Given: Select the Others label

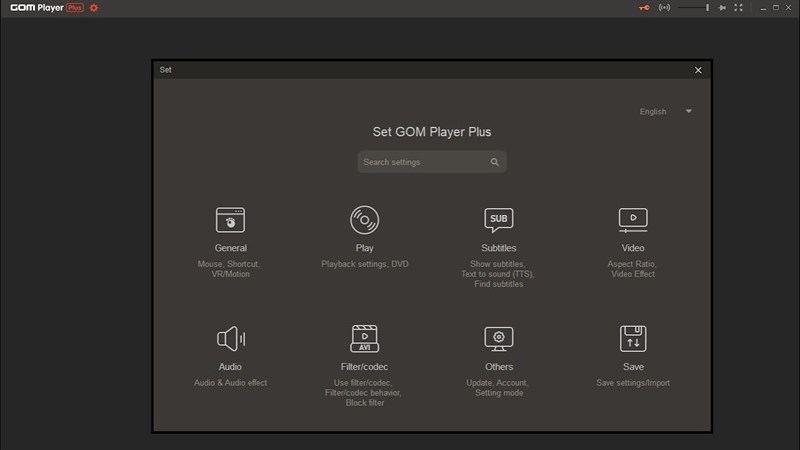Looking at the screenshot, I should click(499, 367).
